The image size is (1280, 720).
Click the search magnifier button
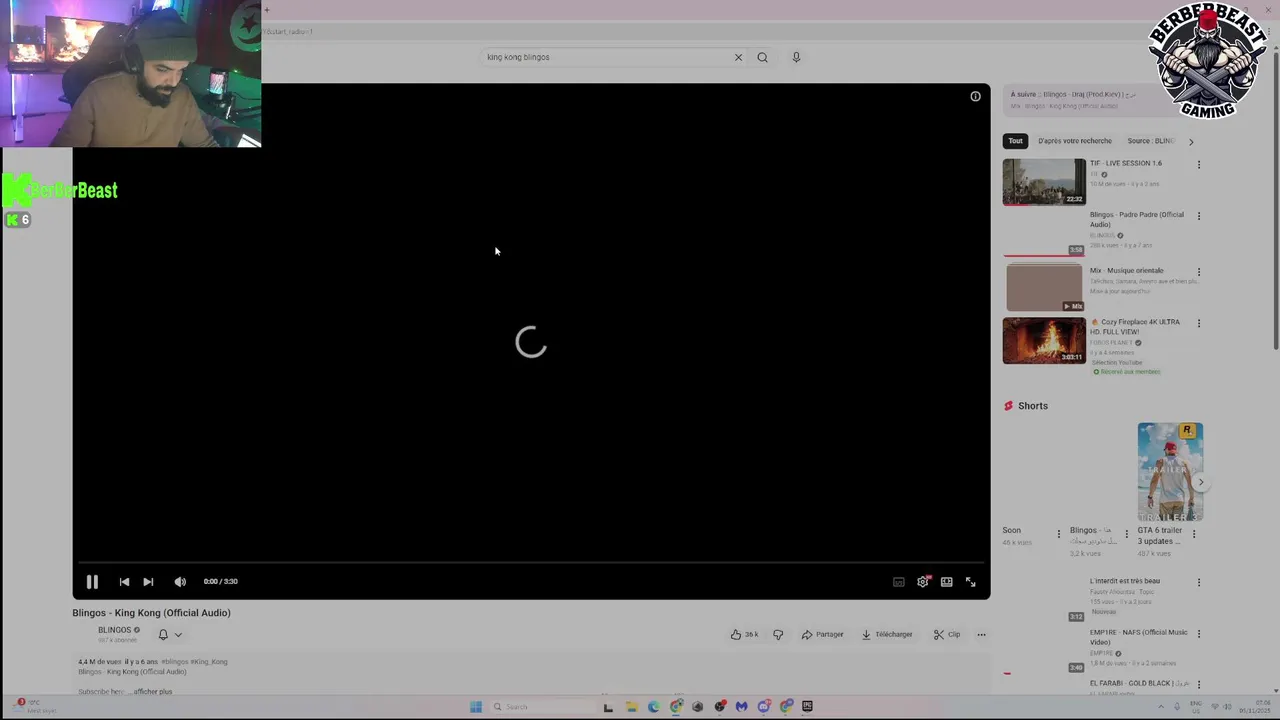pos(762,57)
